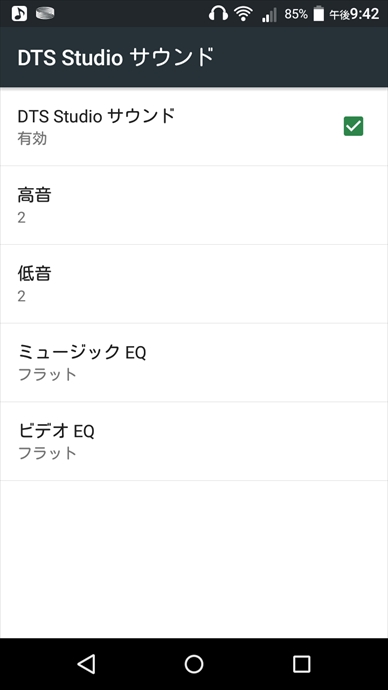Tap the Wi-Fi status icon
The image size is (388, 690).
(243, 14)
